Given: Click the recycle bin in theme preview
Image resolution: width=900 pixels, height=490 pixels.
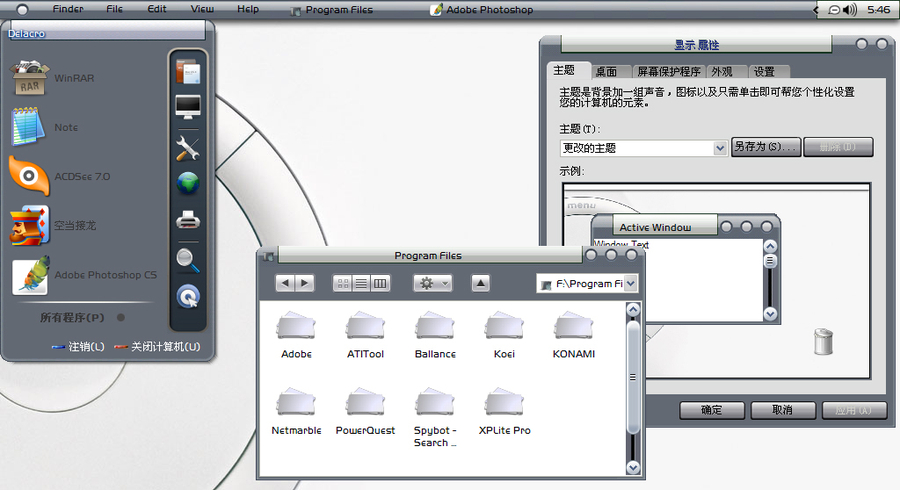Looking at the screenshot, I should click(x=823, y=341).
